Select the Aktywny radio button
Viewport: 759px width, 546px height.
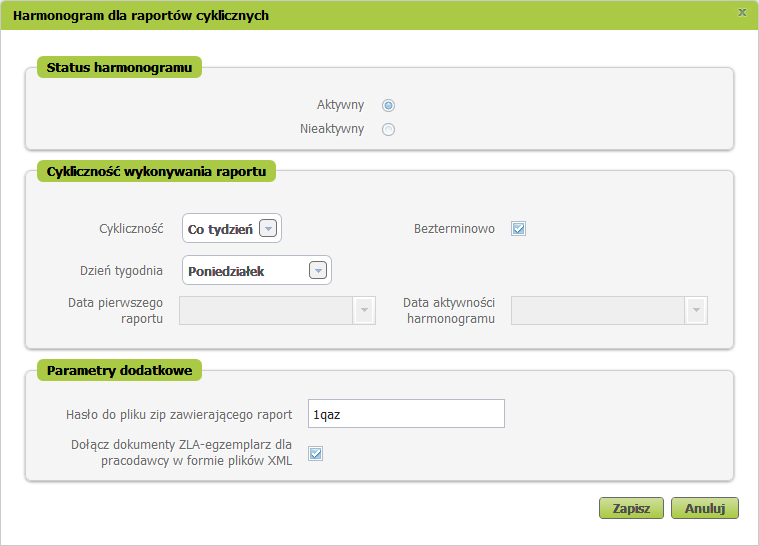coord(388,105)
